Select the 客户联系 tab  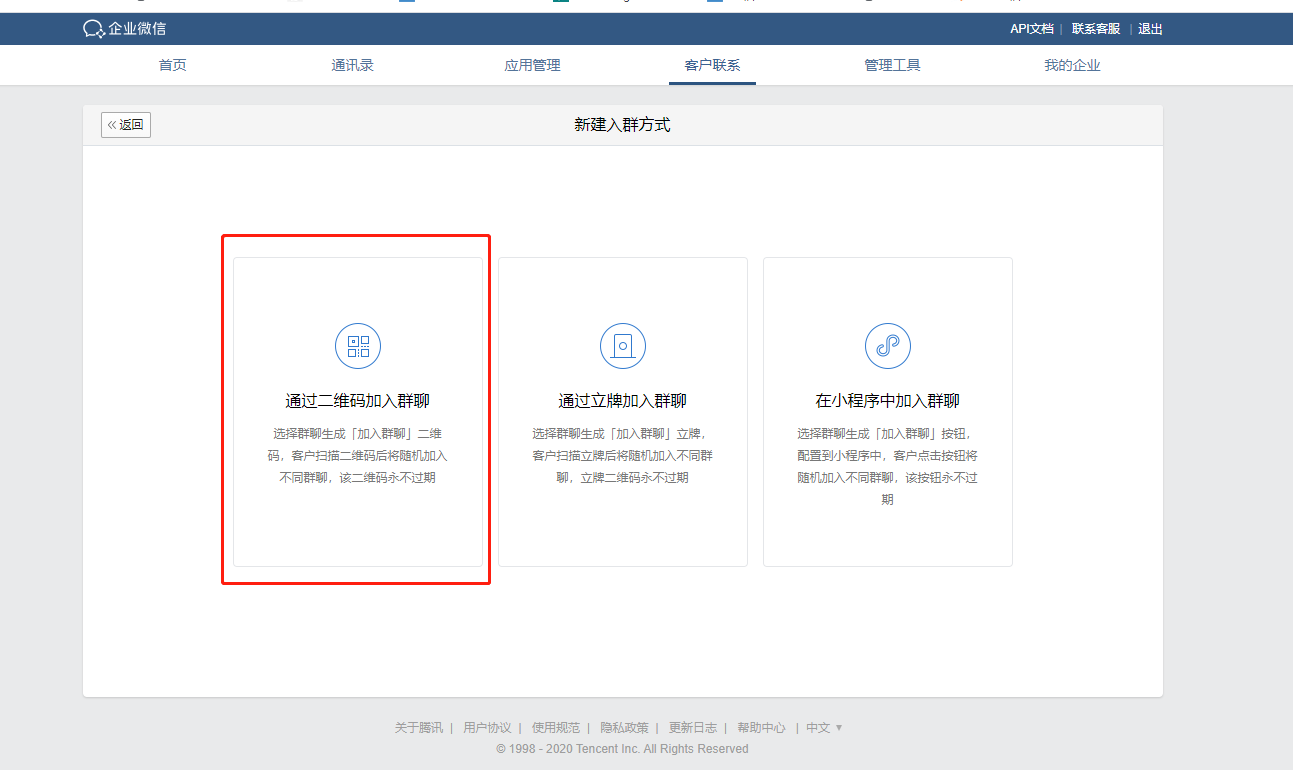click(713, 66)
